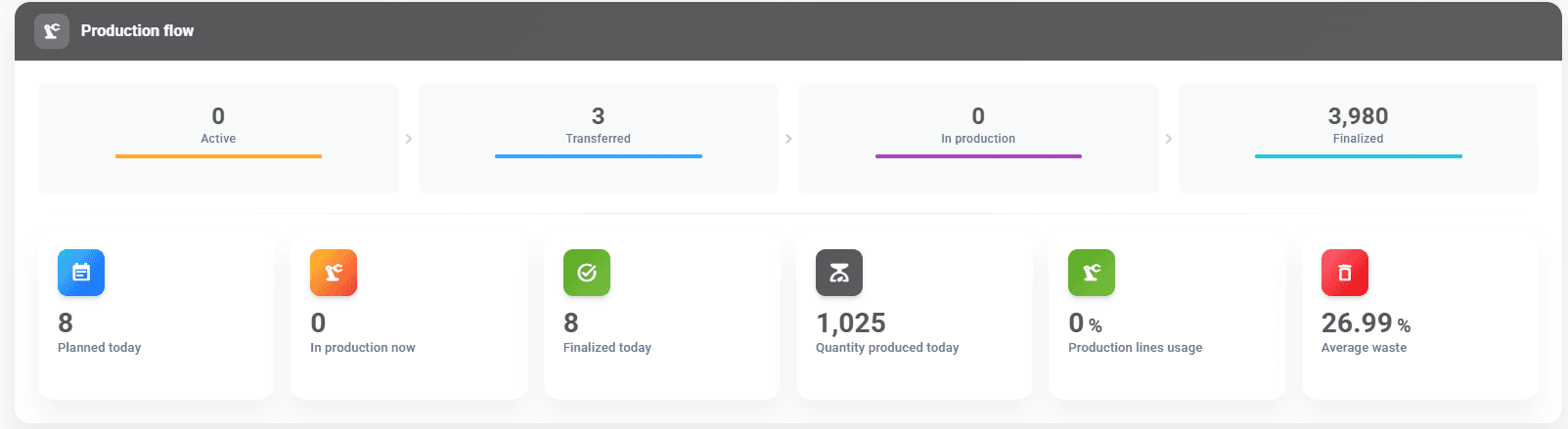Image resolution: width=1568 pixels, height=429 pixels.
Task: Click the red trash Average waste icon
Action: pyautogui.click(x=1345, y=273)
